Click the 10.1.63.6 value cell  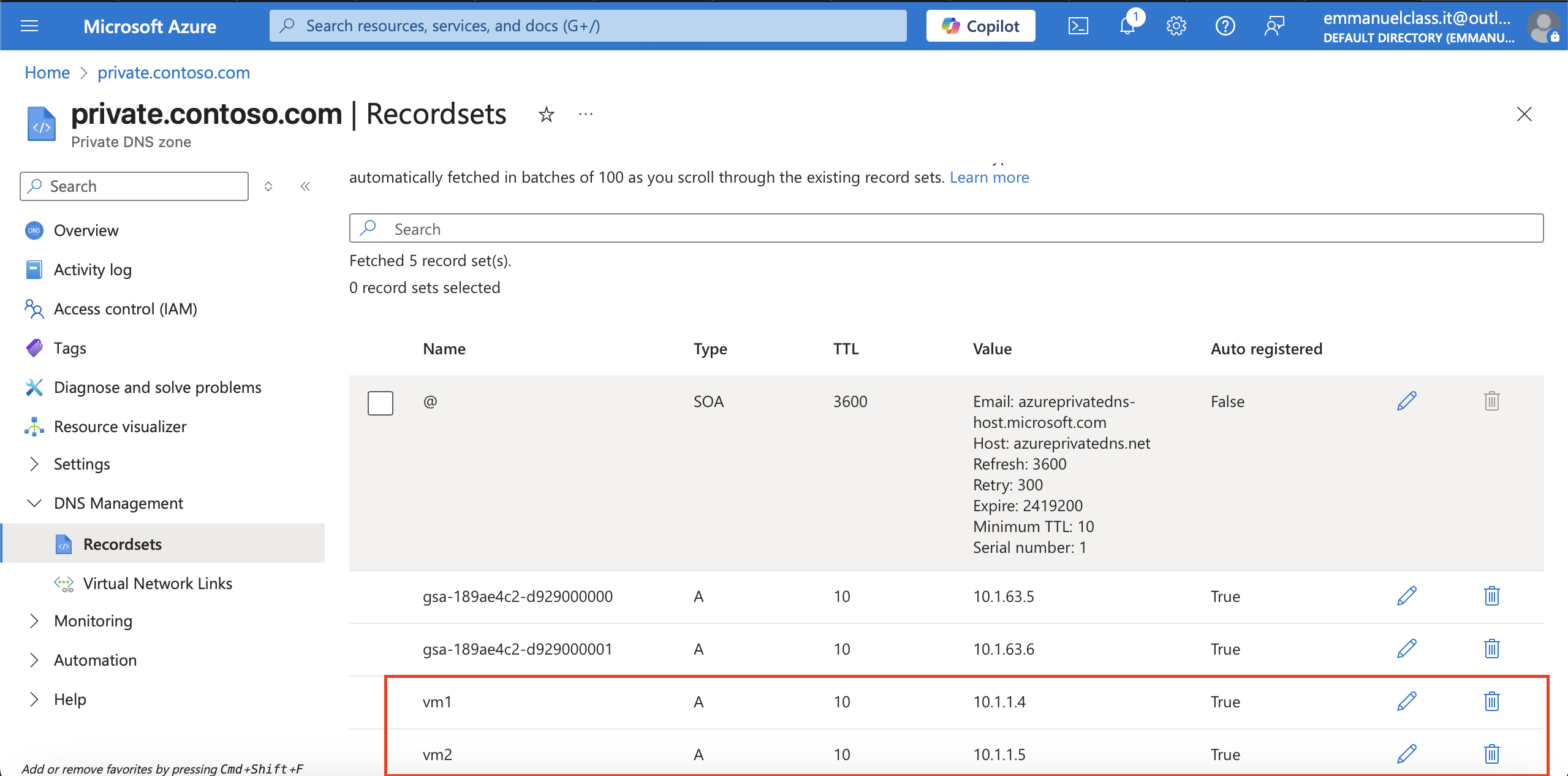[x=1004, y=649]
